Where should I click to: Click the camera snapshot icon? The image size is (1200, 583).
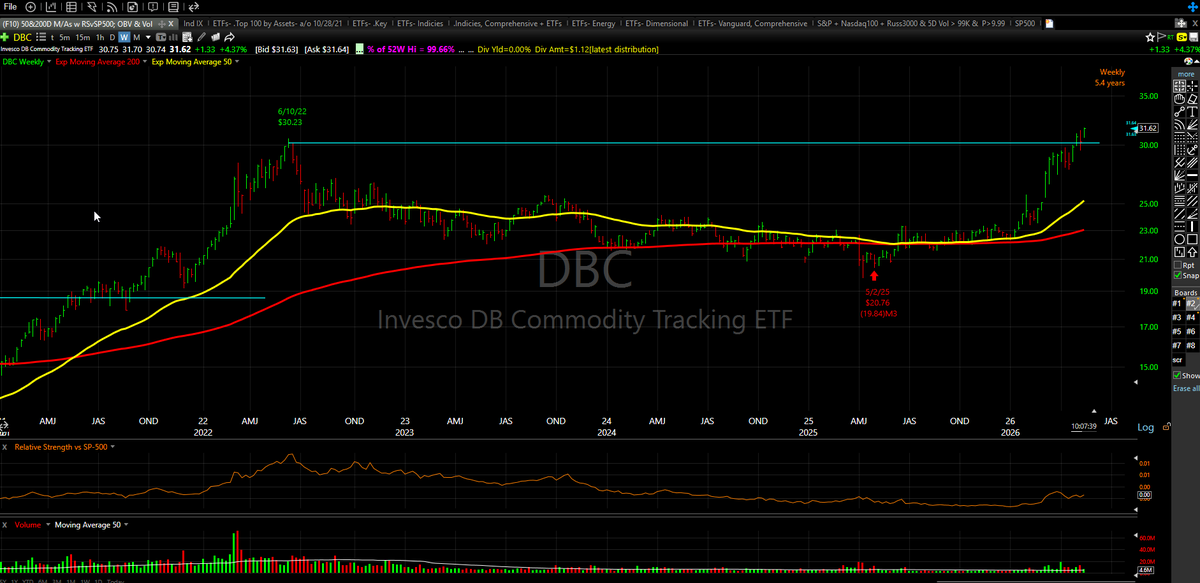coord(132,7)
